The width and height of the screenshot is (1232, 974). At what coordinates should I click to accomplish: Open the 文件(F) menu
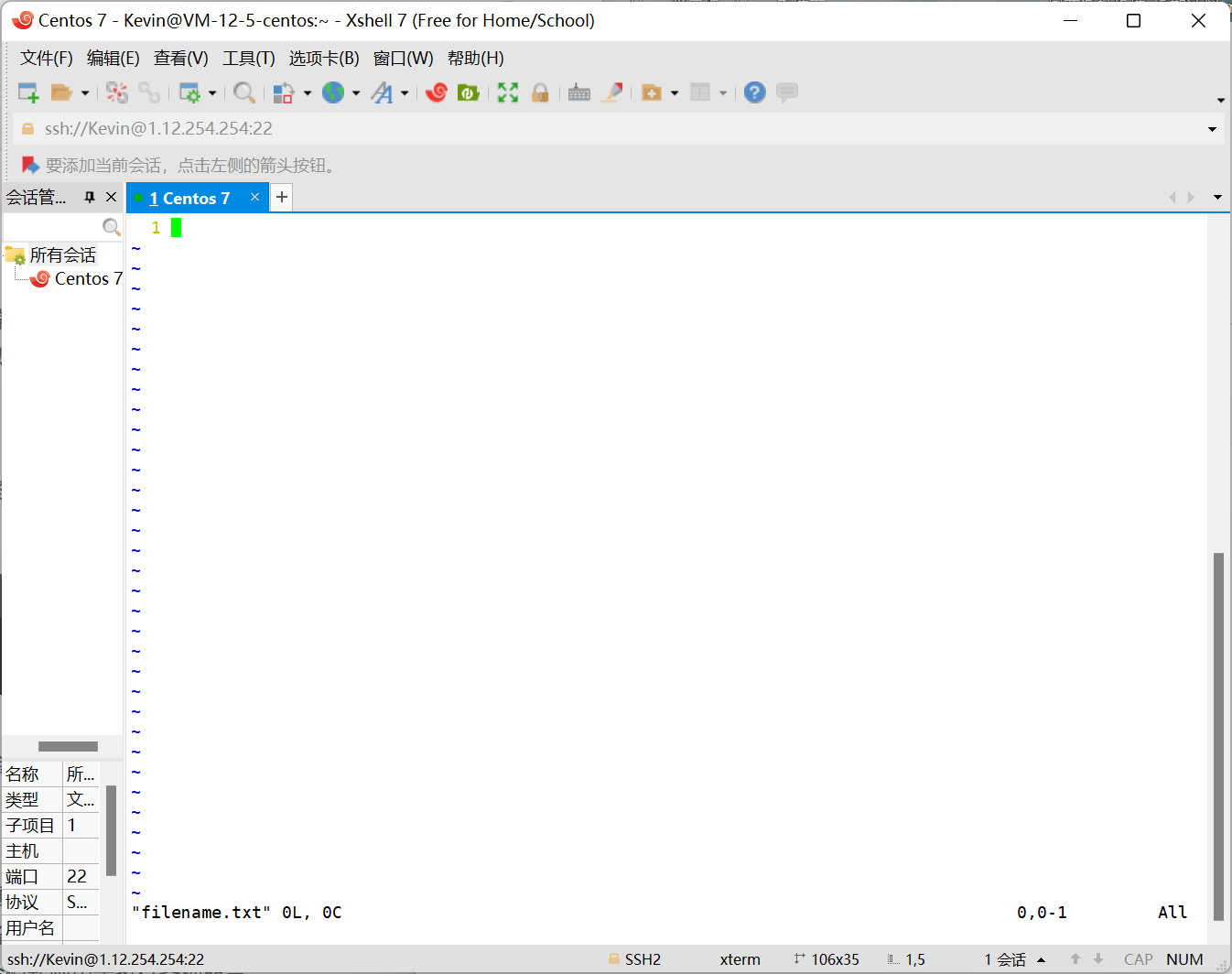(x=47, y=58)
